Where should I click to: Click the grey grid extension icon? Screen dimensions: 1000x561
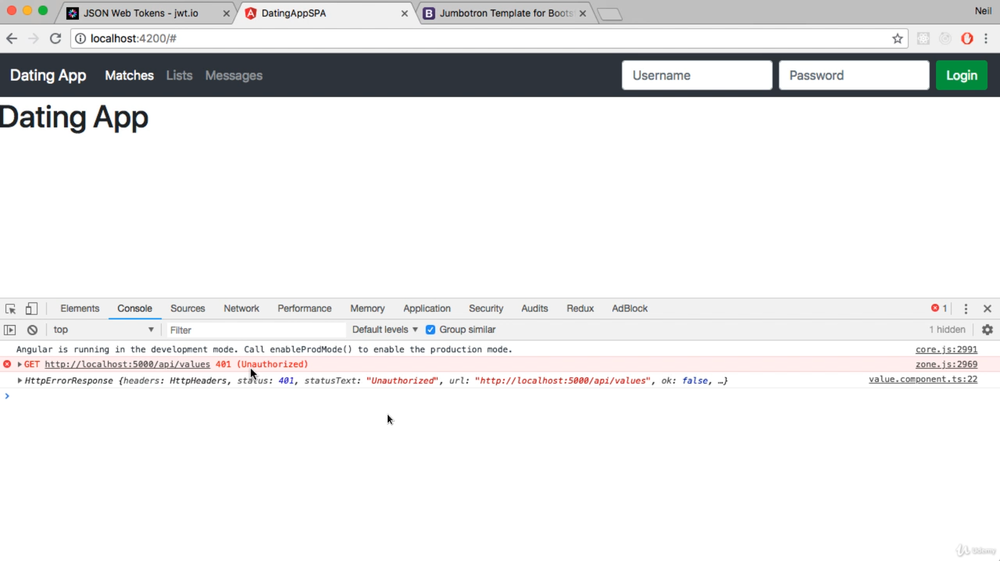923,38
